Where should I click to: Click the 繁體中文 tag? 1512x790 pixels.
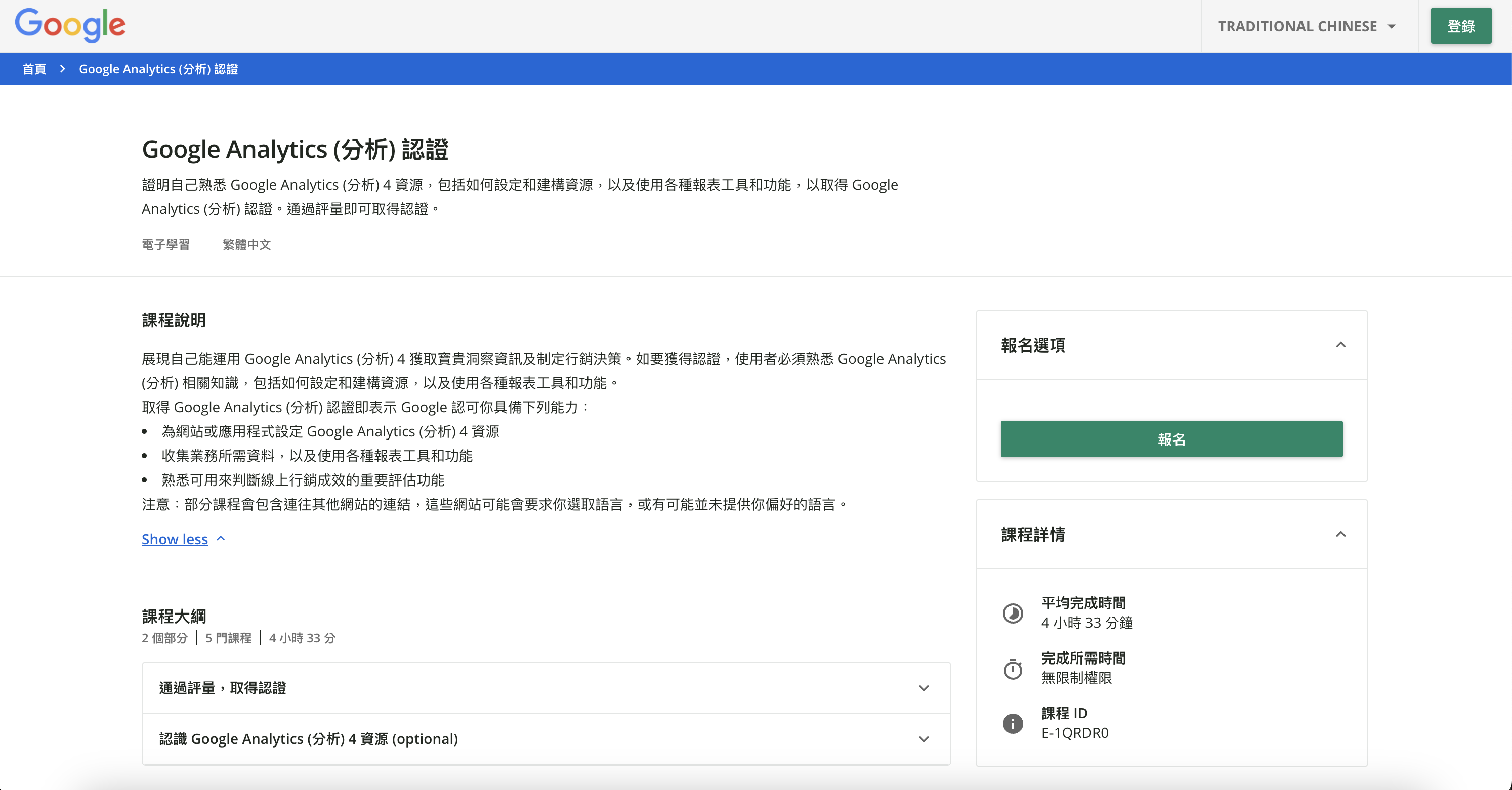[x=246, y=245]
